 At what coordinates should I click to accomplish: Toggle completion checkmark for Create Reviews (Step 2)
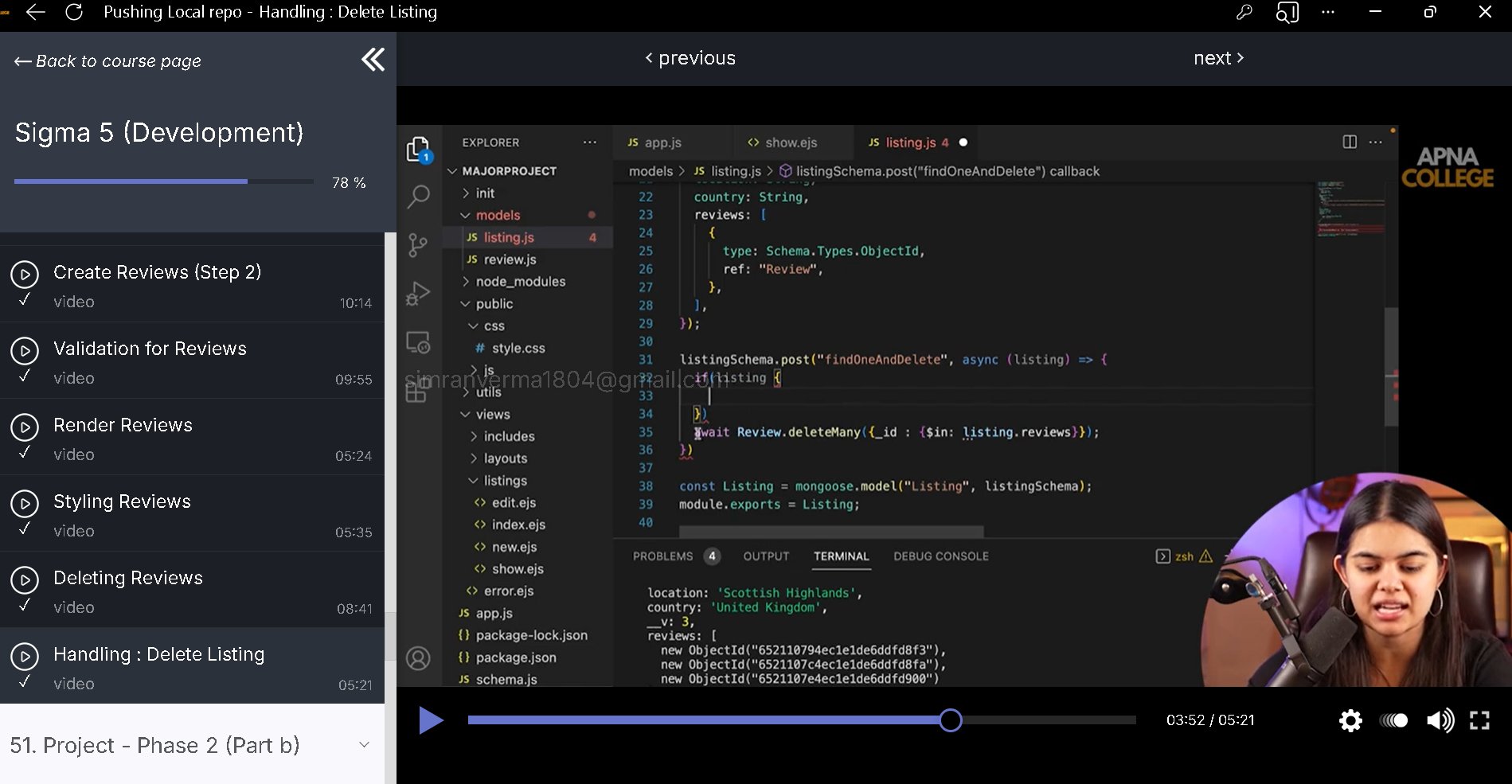(25, 300)
